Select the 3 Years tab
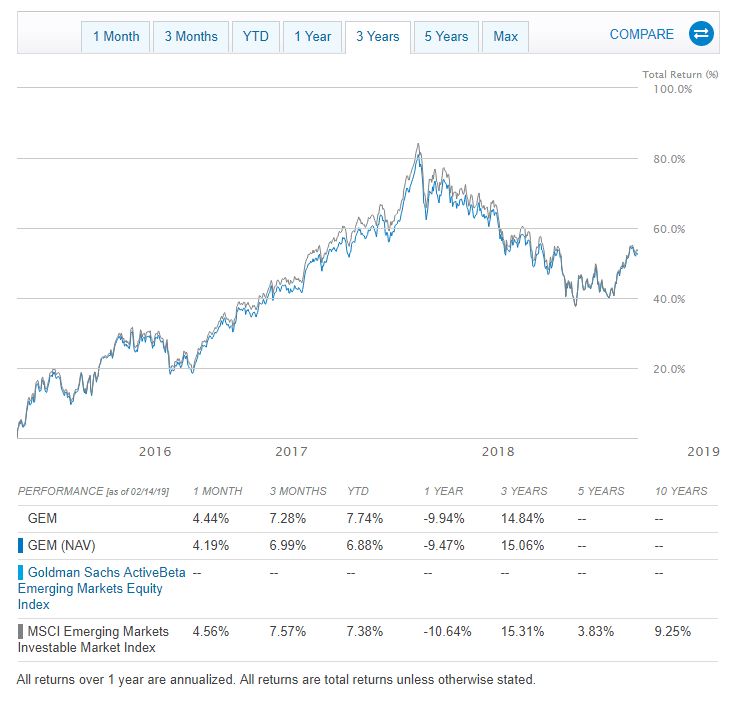Screen dimensions: 747x701 (378, 37)
